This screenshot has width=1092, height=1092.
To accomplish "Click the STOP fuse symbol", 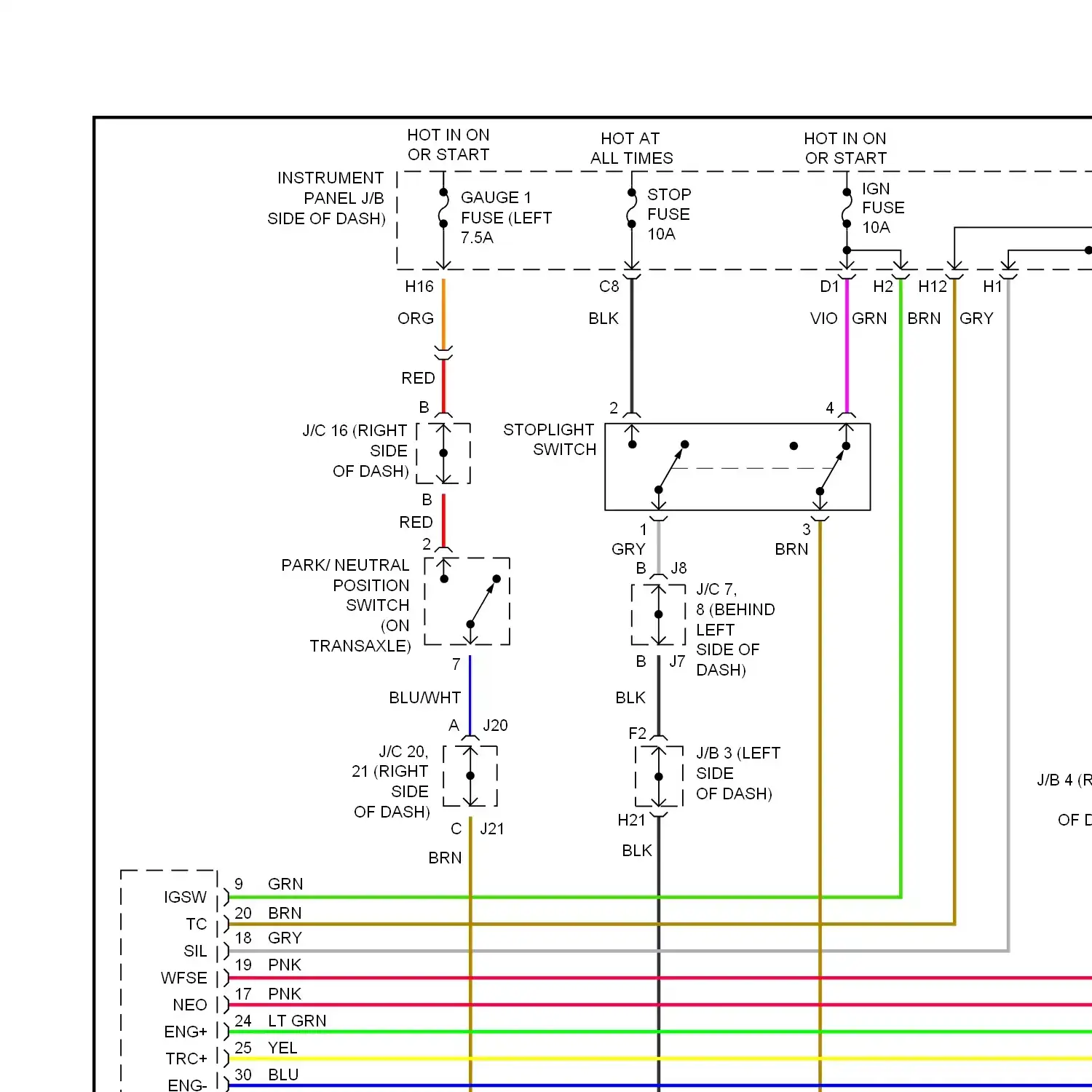I will [631, 208].
